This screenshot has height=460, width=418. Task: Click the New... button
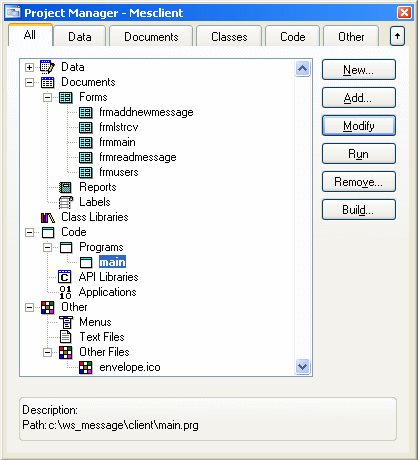(x=359, y=70)
